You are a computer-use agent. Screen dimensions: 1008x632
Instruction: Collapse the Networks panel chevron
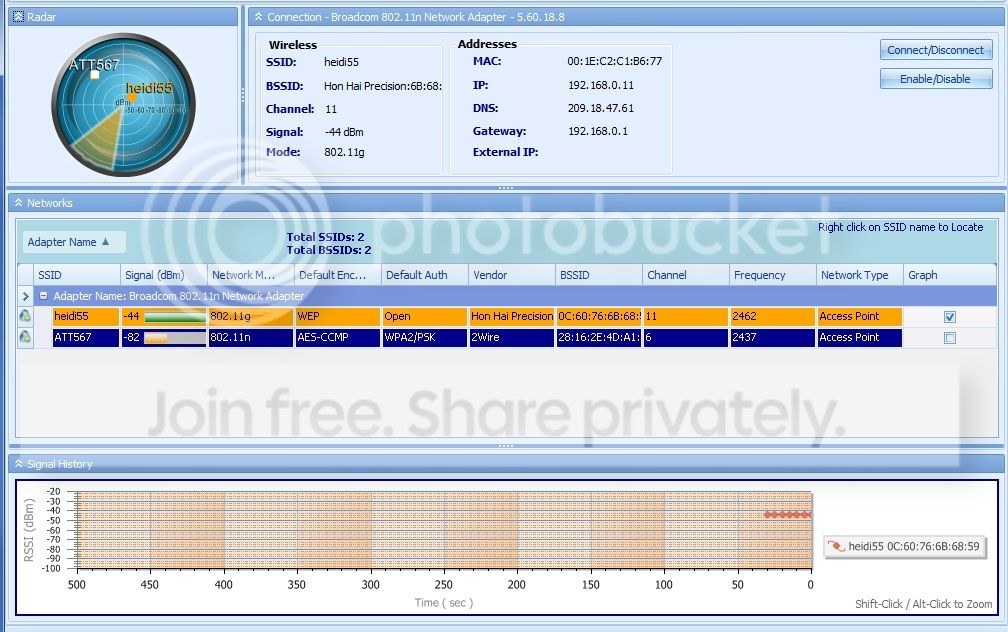coord(18,203)
